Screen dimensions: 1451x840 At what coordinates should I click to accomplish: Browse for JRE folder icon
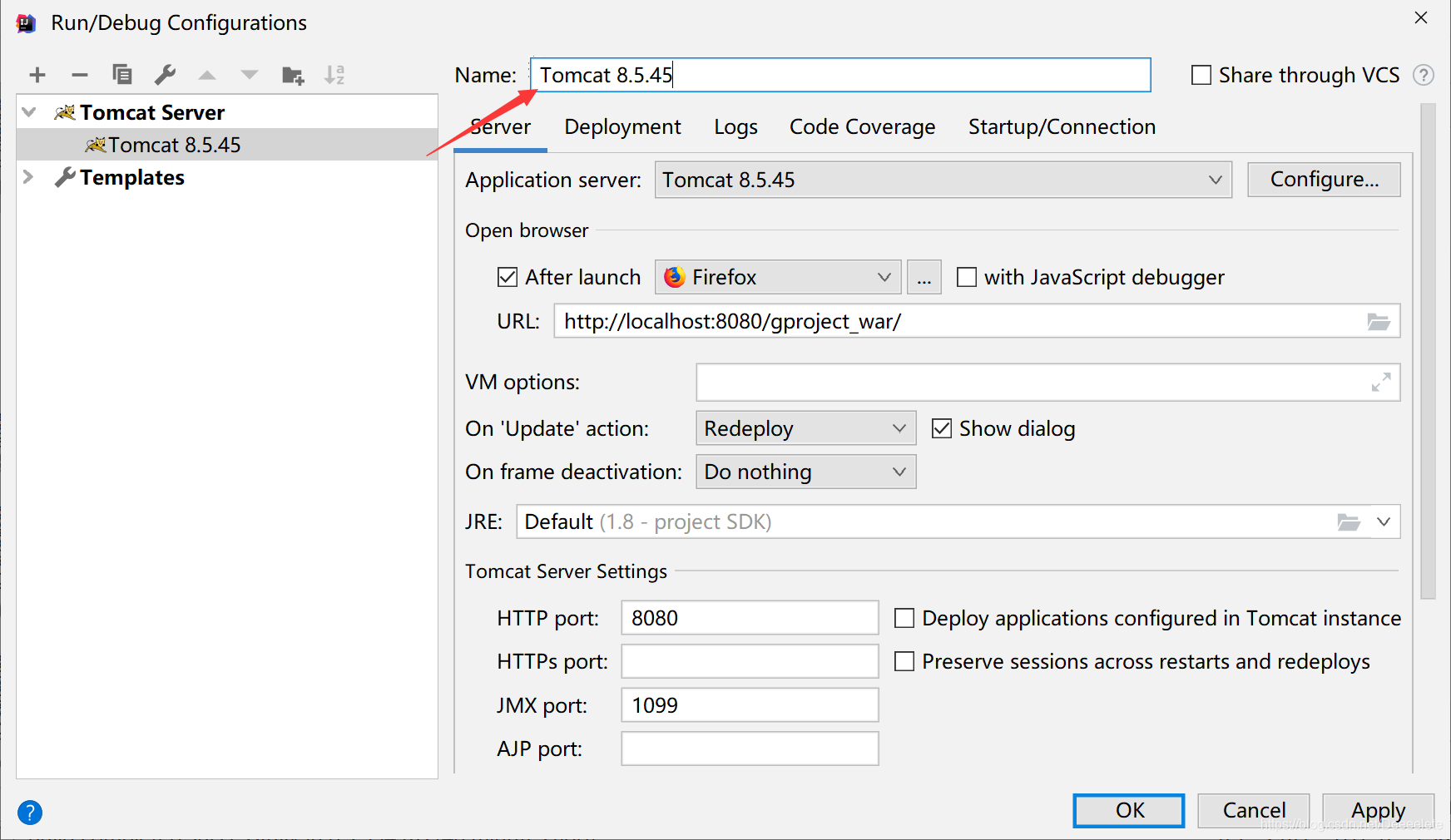pyautogui.click(x=1349, y=522)
